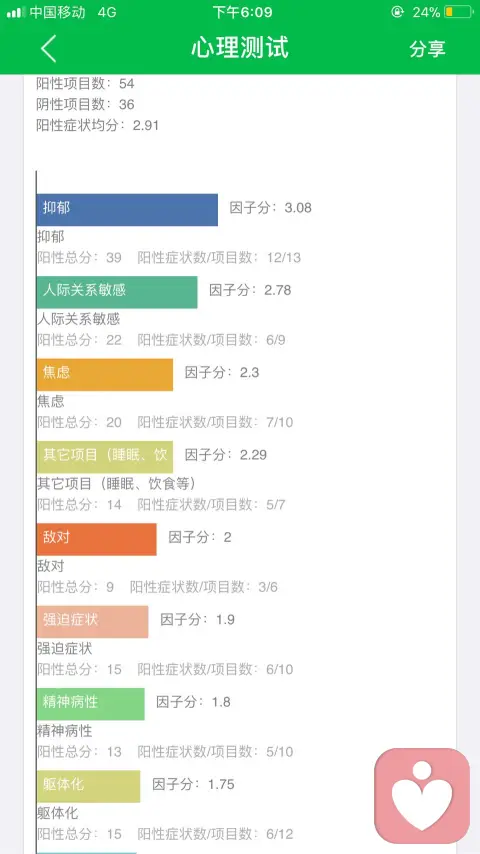Viewport: 480px width, 854px height.
Task: Tap the 因子分：1.75 label
Action: point(193,784)
